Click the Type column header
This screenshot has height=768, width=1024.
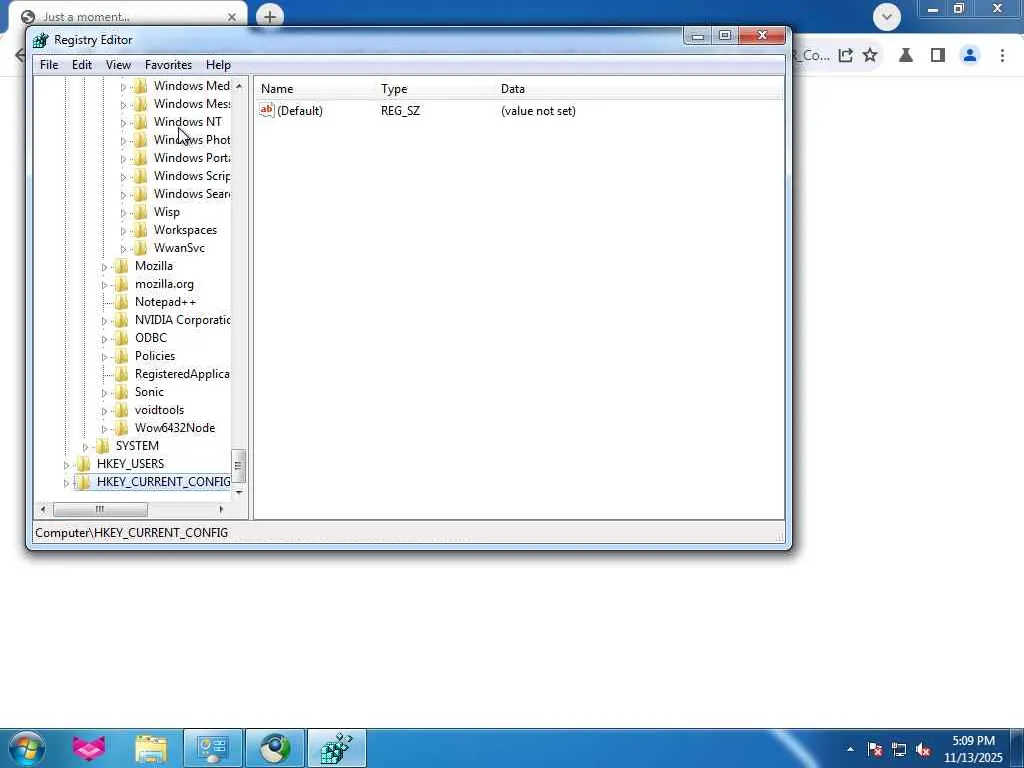coord(436,89)
